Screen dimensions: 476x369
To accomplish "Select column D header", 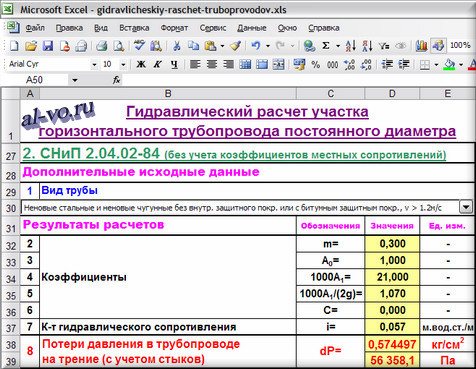I will pyautogui.click(x=392, y=94).
